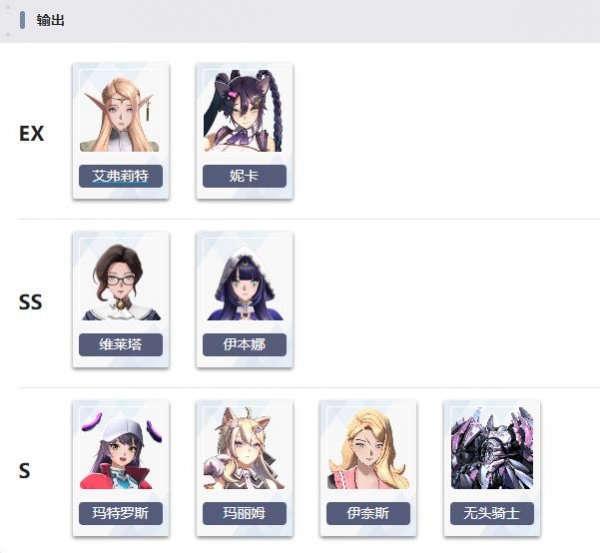The width and height of the screenshot is (600, 553).
Task: Select the EX tier label
Action: [x=31, y=134]
